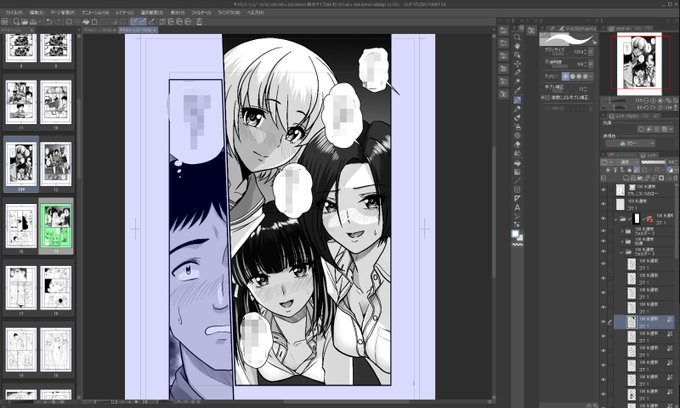Click the brush stroke preview
This screenshot has width=680, height=408.
567,39
